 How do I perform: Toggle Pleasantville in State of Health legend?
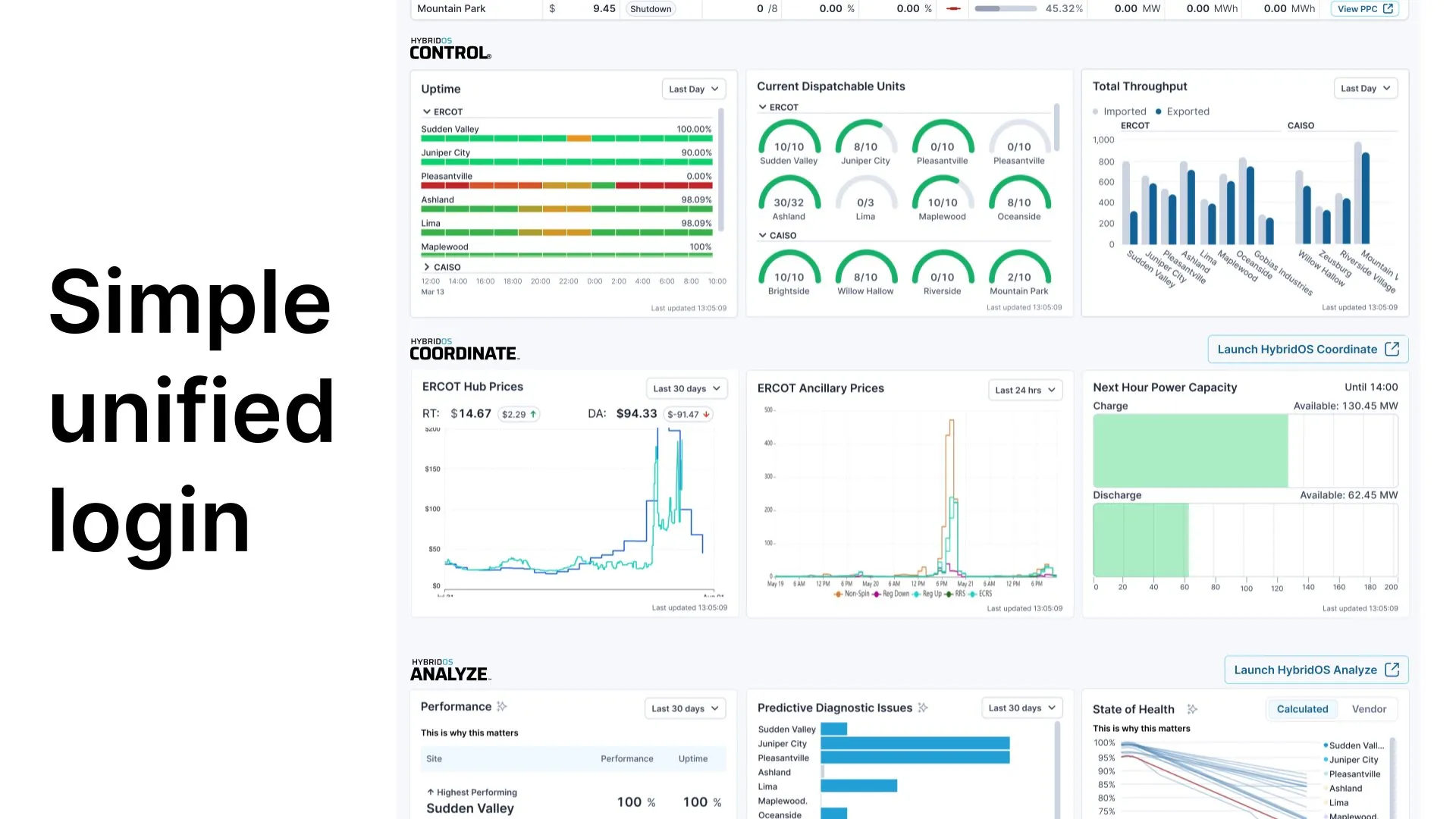point(1352,774)
